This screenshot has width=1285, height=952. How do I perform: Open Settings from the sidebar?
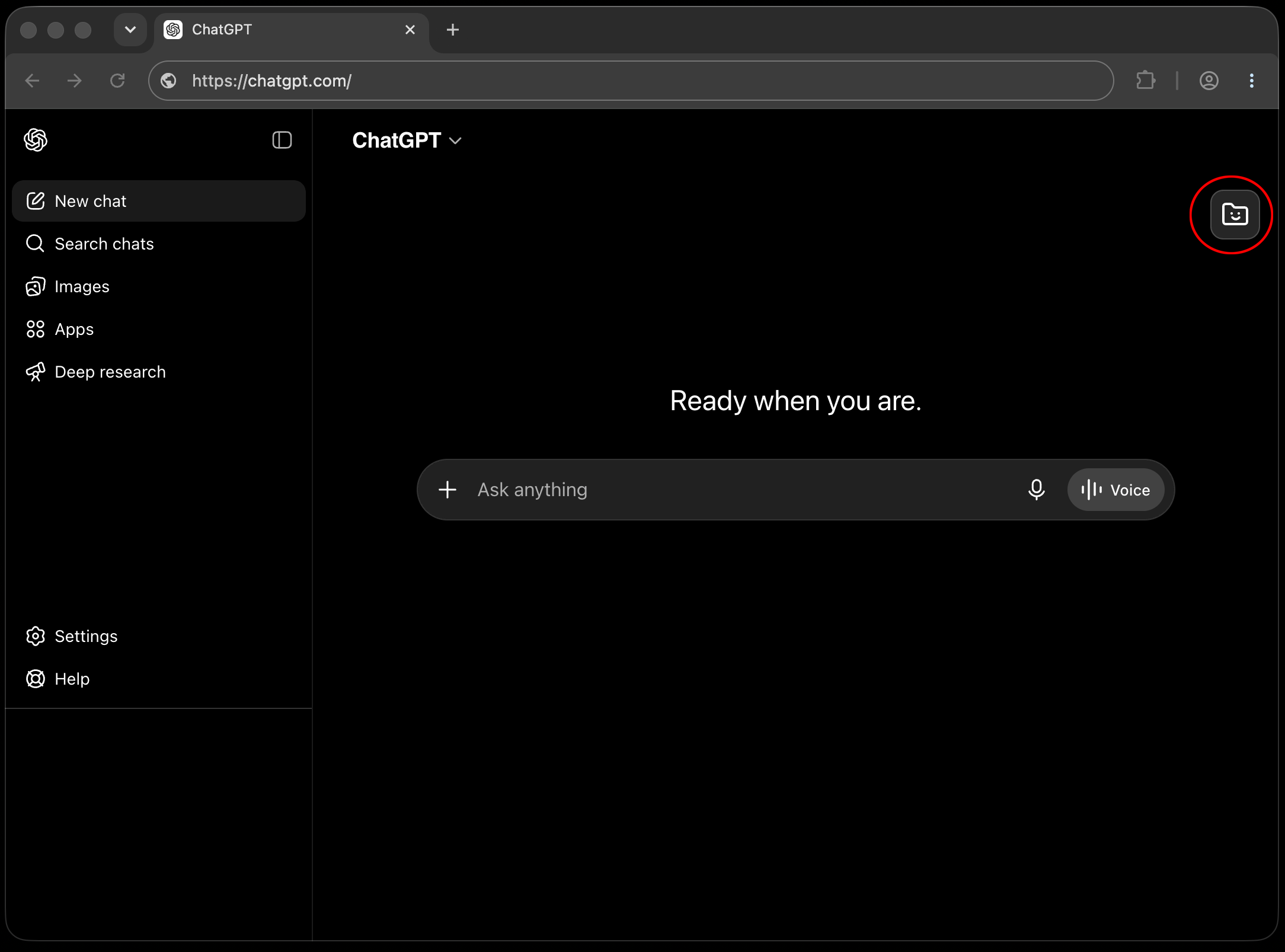159,636
